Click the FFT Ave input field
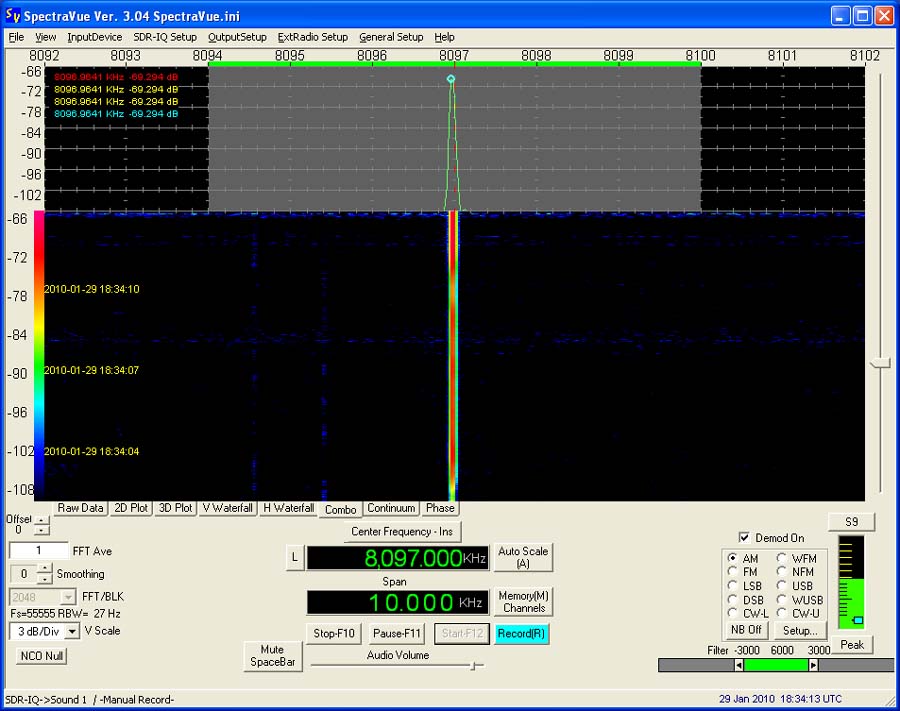 (x=38, y=551)
